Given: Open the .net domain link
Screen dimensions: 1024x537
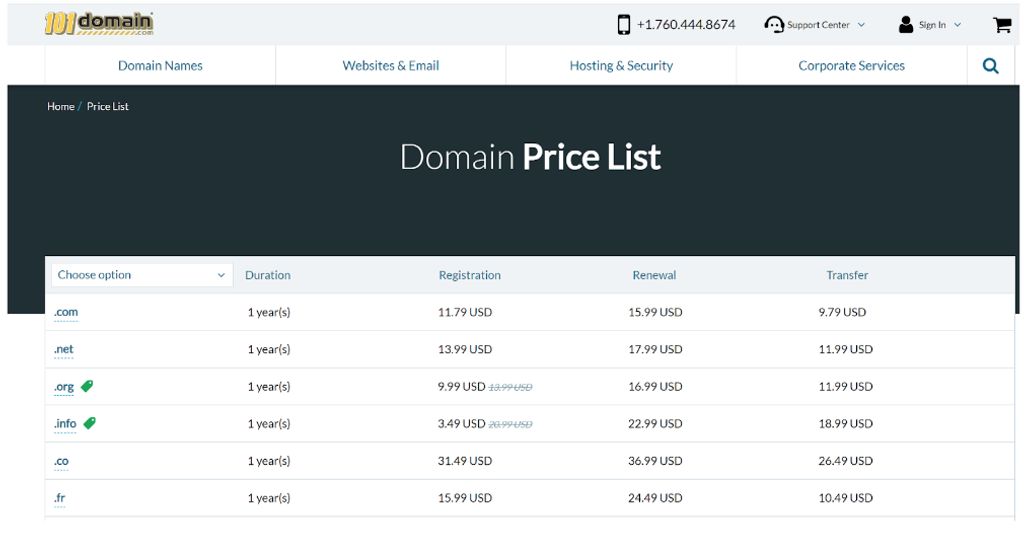Looking at the screenshot, I should coord(63,350).
